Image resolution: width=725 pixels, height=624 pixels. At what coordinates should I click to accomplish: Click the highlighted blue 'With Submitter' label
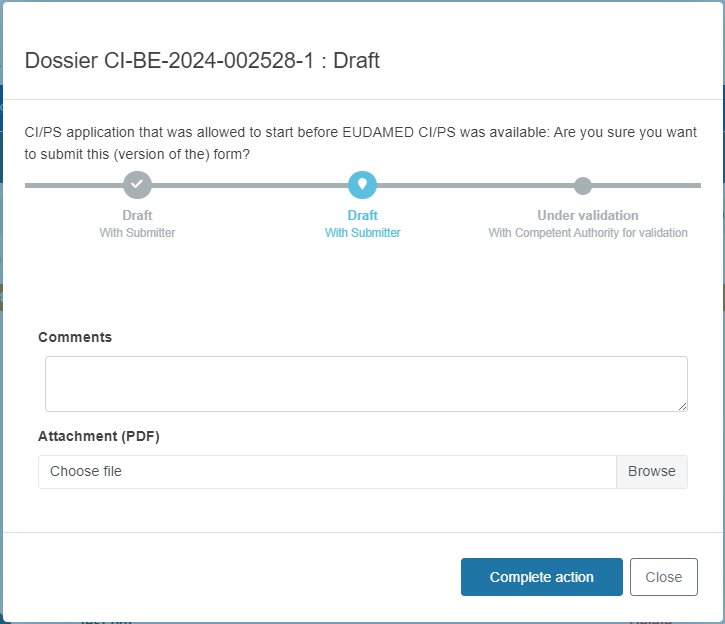[x=362, y=232]
